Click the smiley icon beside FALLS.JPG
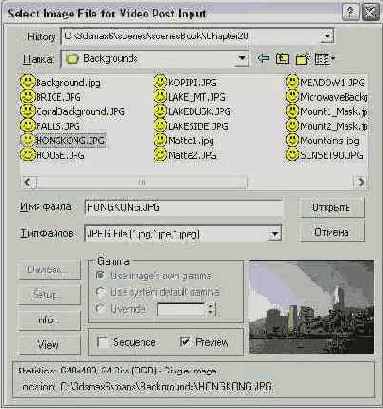This screenshot has height=409, width=383. coord(27,126)
